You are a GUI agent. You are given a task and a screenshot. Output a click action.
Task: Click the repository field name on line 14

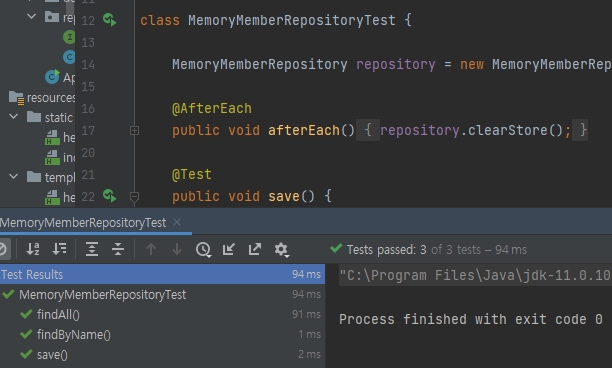coord(395,64)
